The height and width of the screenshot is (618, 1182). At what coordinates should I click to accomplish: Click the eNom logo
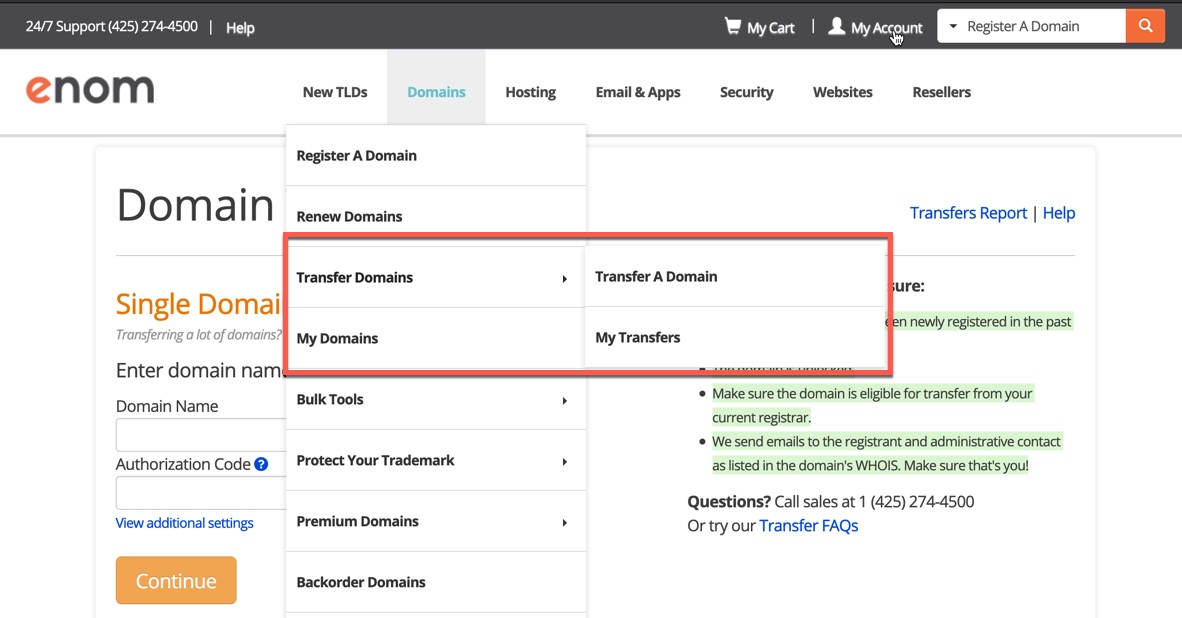pos(89,90)
